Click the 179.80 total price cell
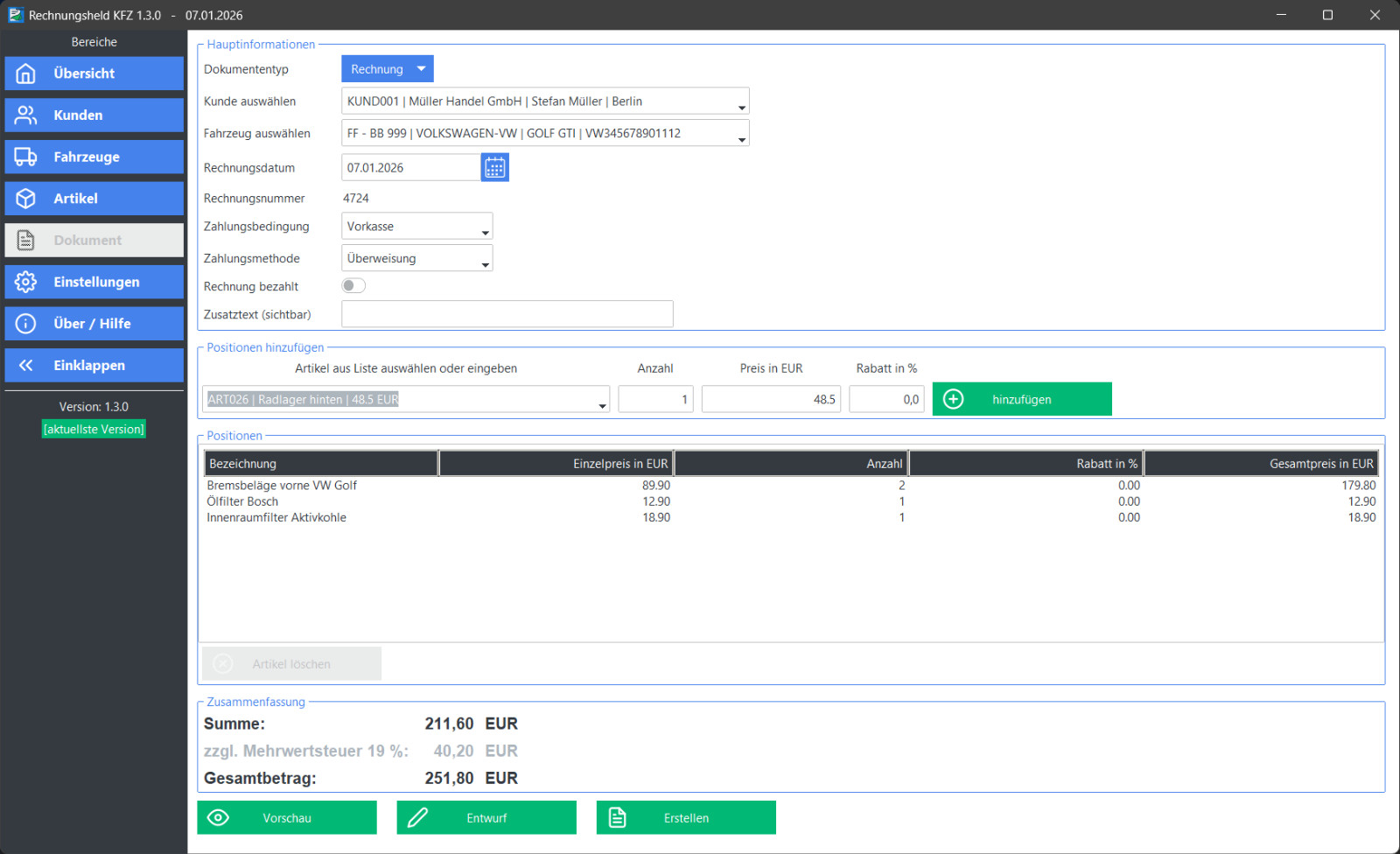 [1359, 485]
